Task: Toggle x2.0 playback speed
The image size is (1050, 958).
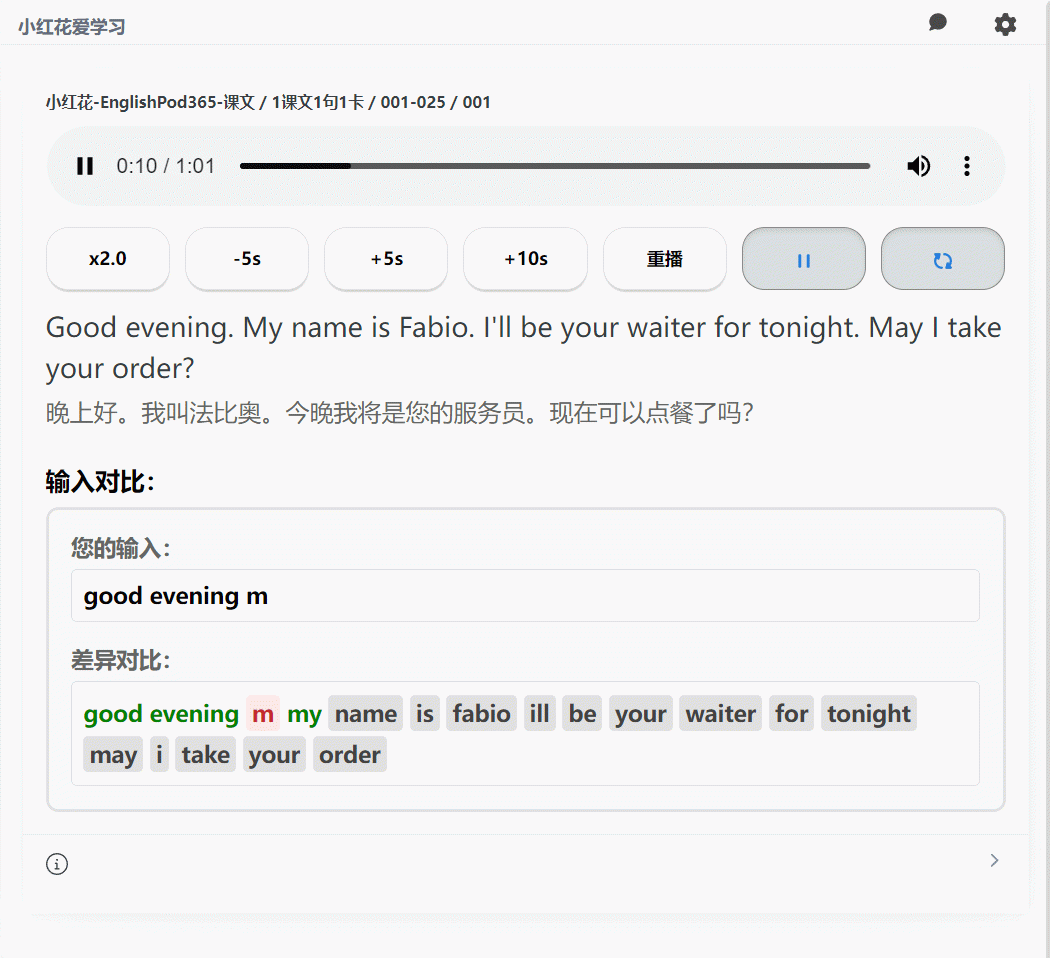Action: pos(108,259)
